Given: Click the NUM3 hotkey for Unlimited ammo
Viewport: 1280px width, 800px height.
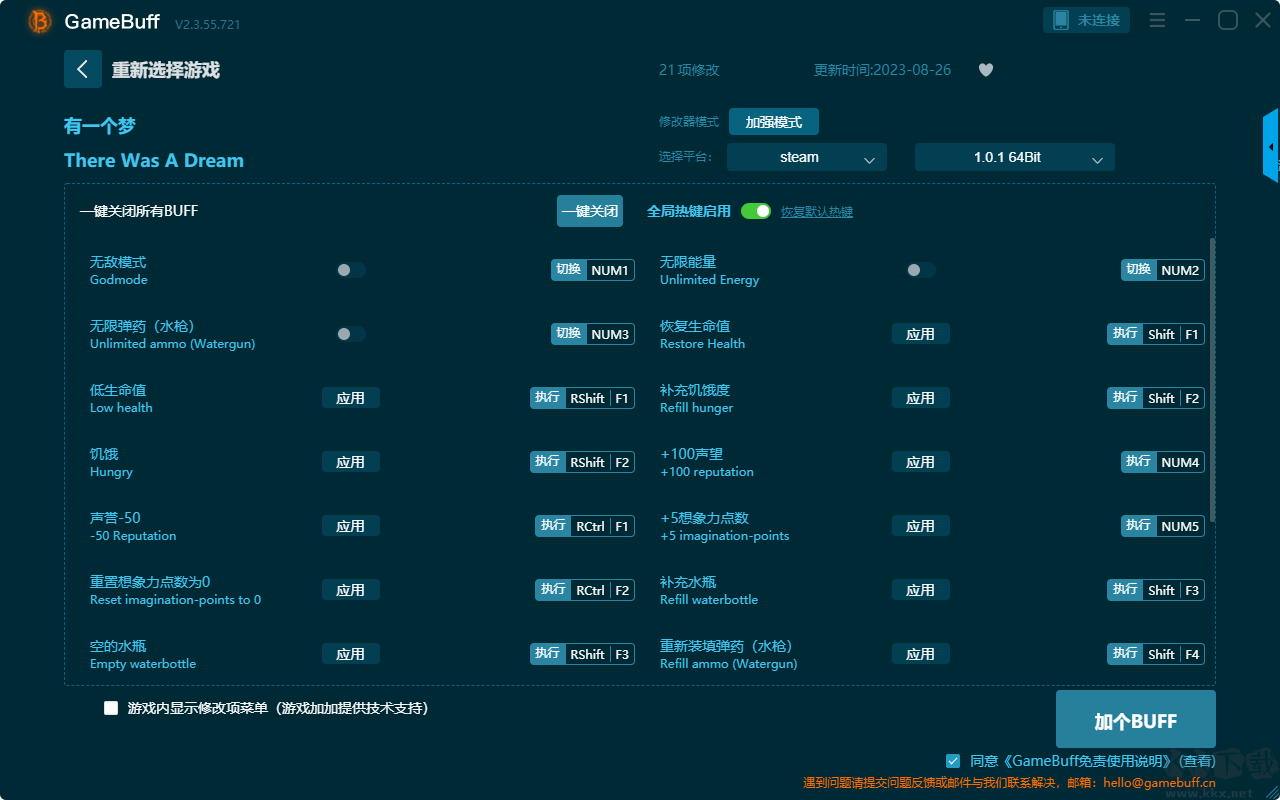Looking at the screenshot, I should [593, 334].
